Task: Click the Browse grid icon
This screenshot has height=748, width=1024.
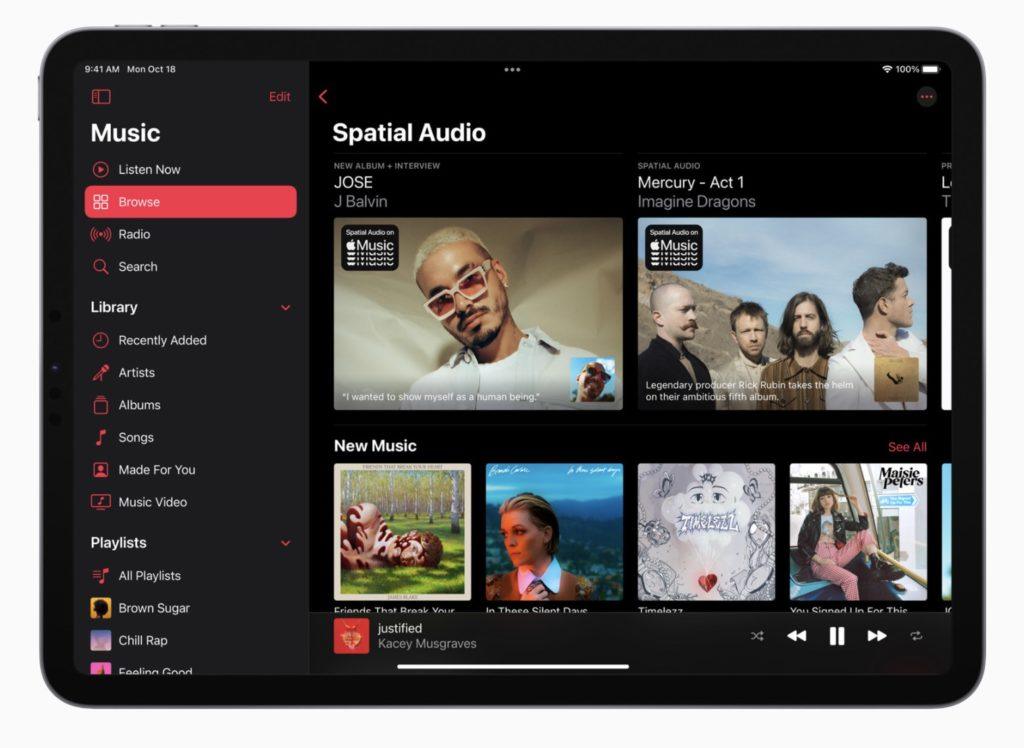Action: click(x=101, y=202)
